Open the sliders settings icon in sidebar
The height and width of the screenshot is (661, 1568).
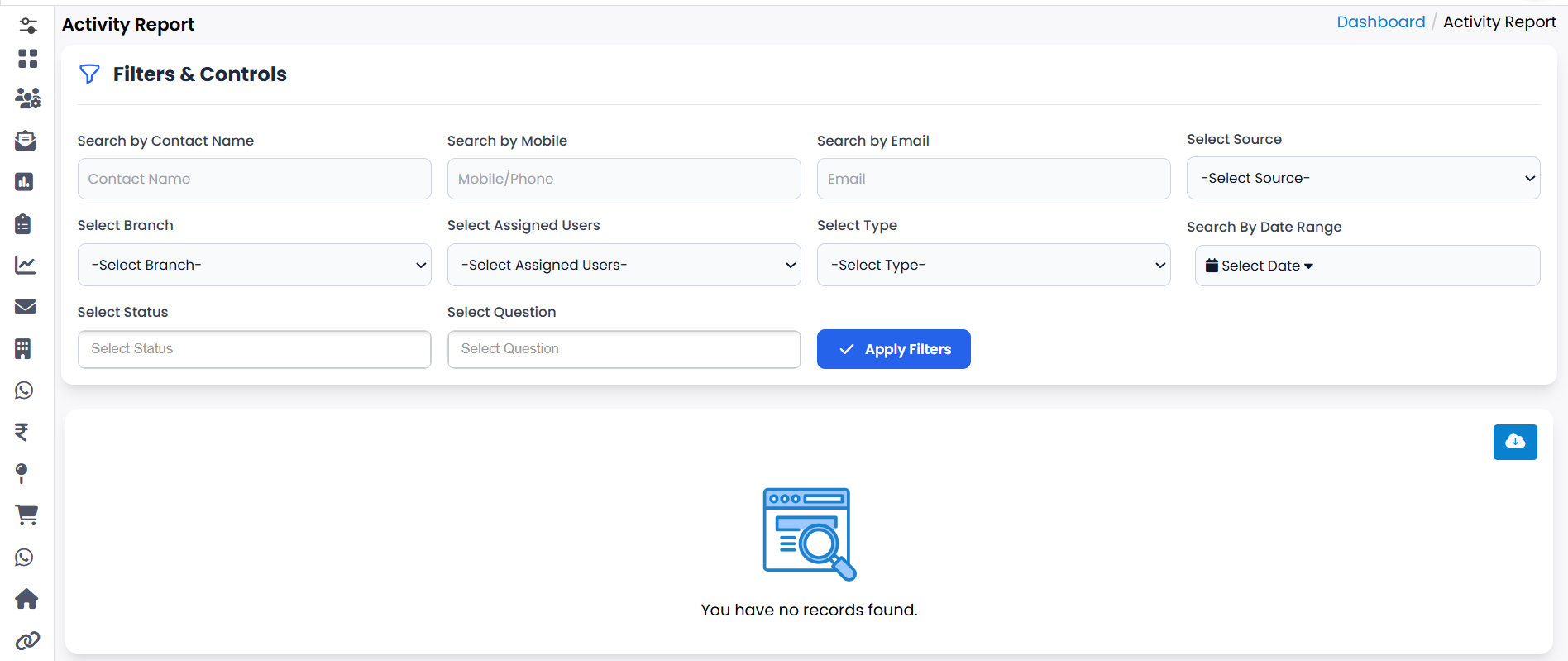(x=27, y=26)
